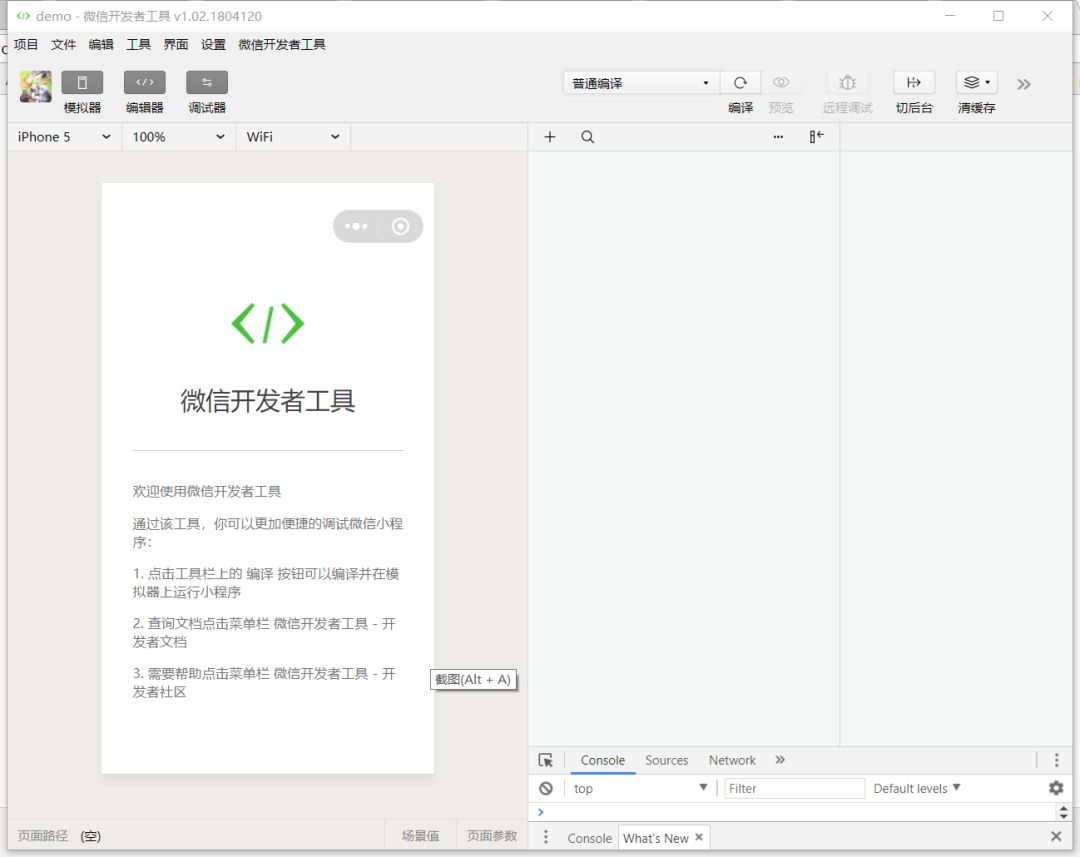1080x857 pixels.
Task: Open the 100% zoom dropdown
Action: point(178,137)
